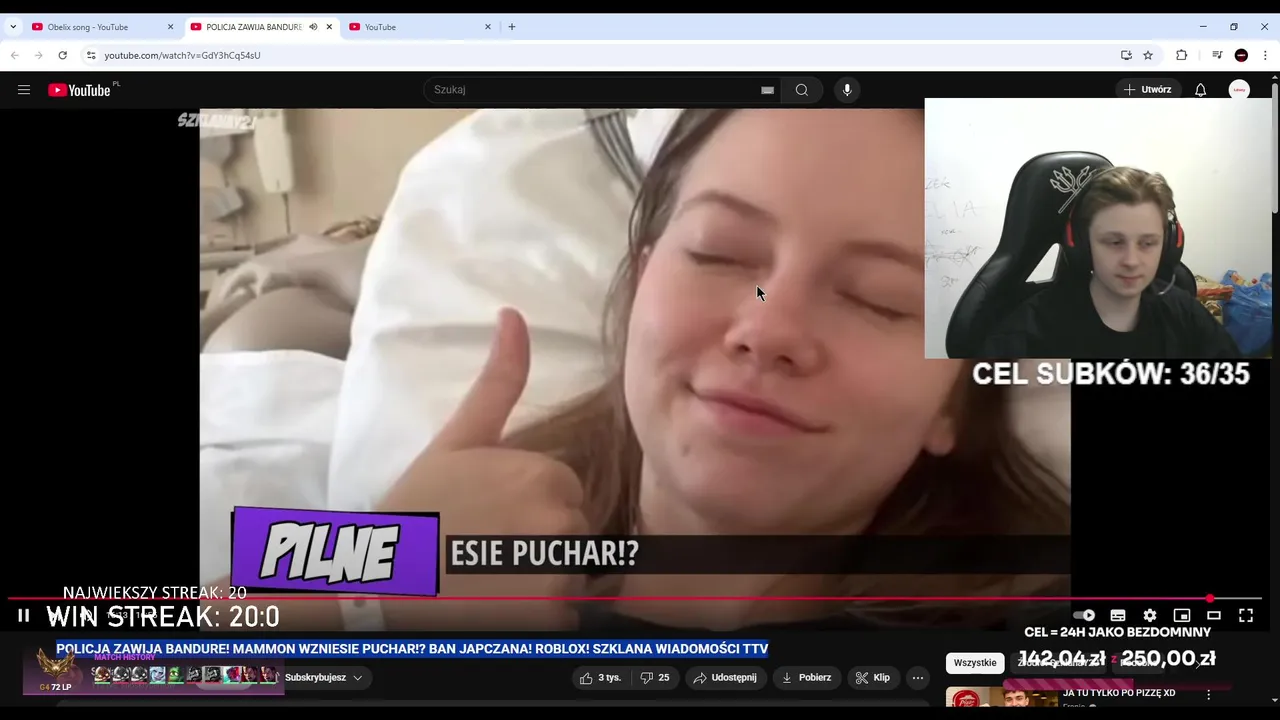Open the tab search dropdown
The height and width of the screenshot is (720, 1280).
pyautogui.click(x=13, y=27)
